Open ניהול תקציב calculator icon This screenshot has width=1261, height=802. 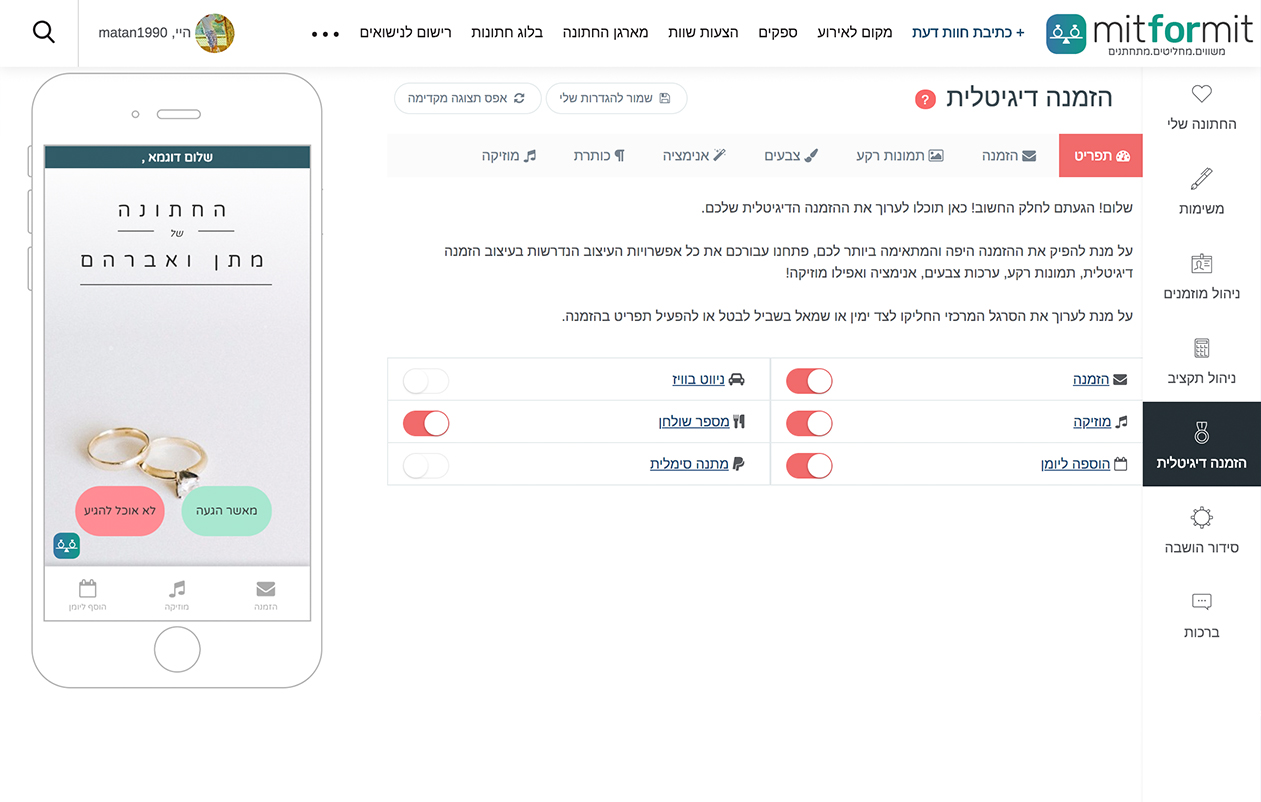(x=1202, y=348)
